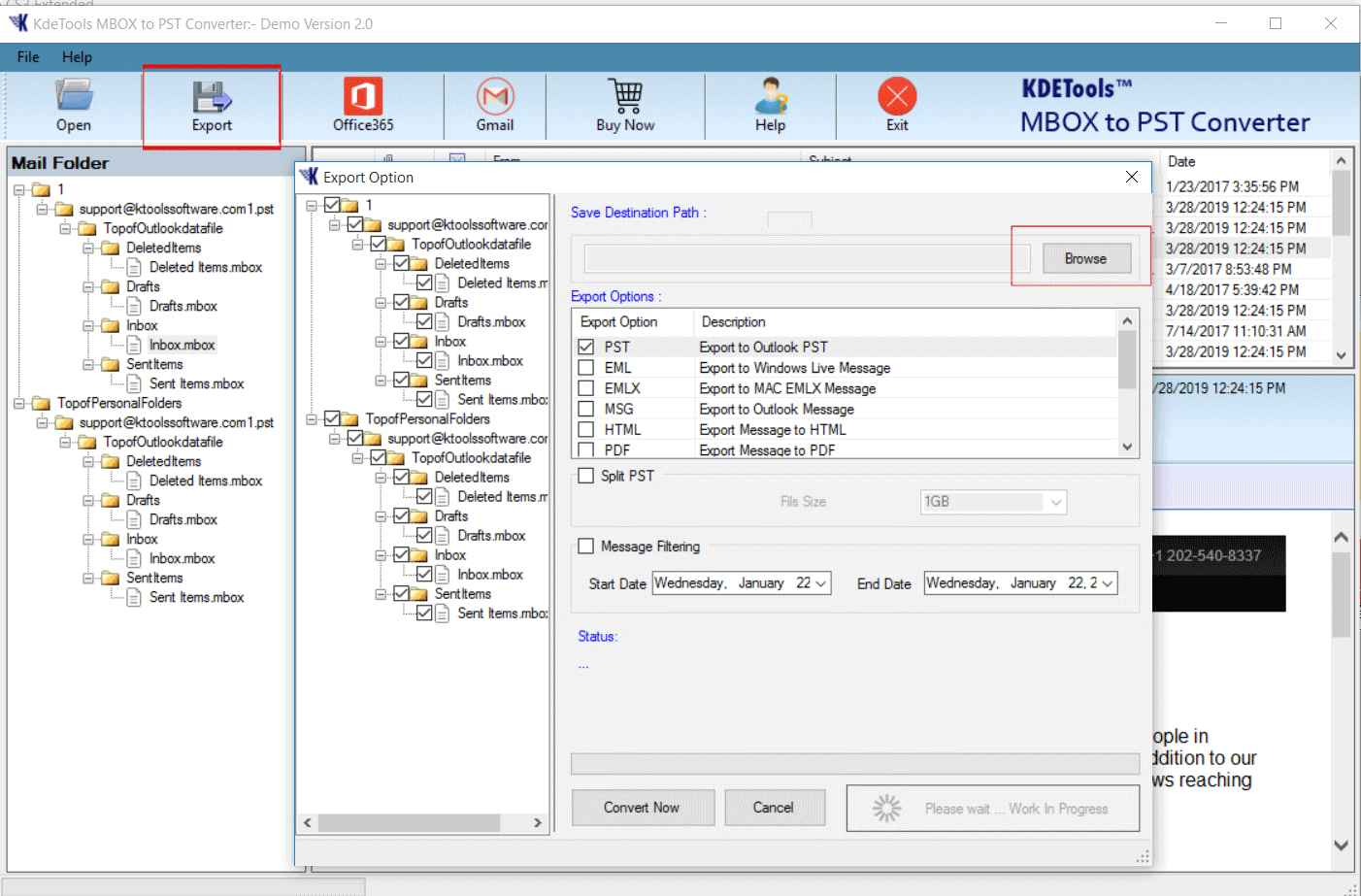
Task: Collapse first Inbox node in Mail Folder tree
Action: click(x=88, y=325)
